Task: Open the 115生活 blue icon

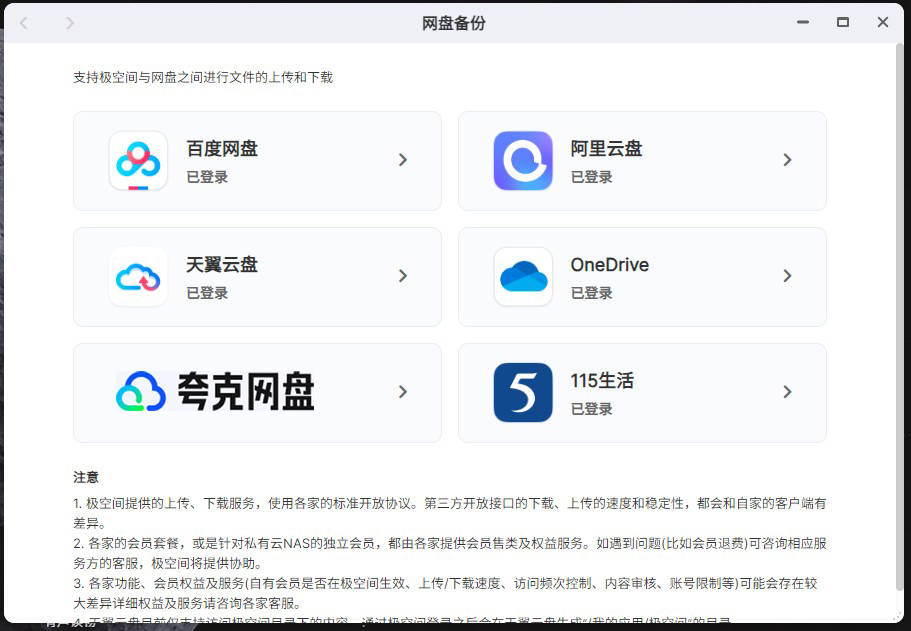Action: tap(523, 392)
